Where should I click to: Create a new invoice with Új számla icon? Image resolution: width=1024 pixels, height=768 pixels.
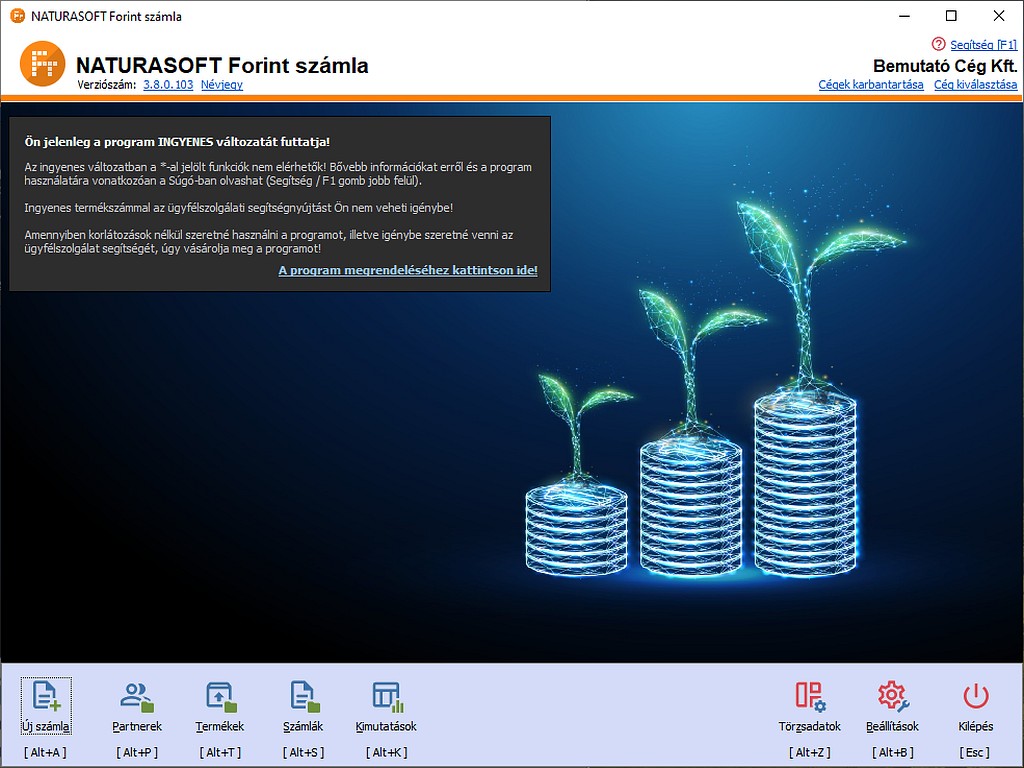pos(46,696)
